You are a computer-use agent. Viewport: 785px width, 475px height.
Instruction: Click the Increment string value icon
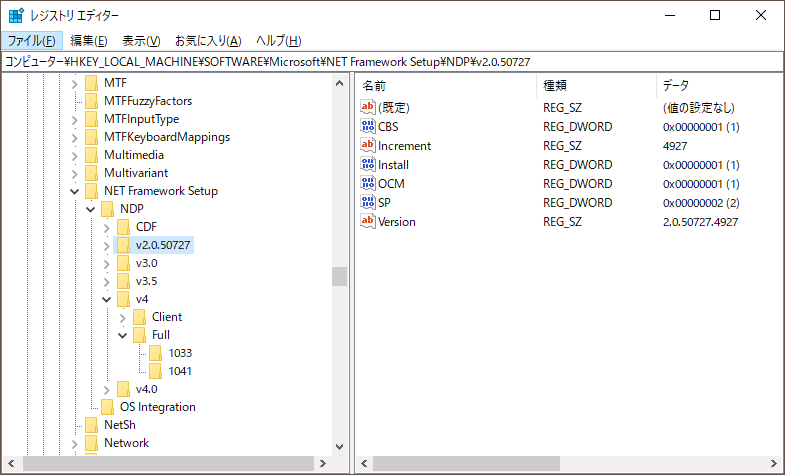[x=367, y=145]
